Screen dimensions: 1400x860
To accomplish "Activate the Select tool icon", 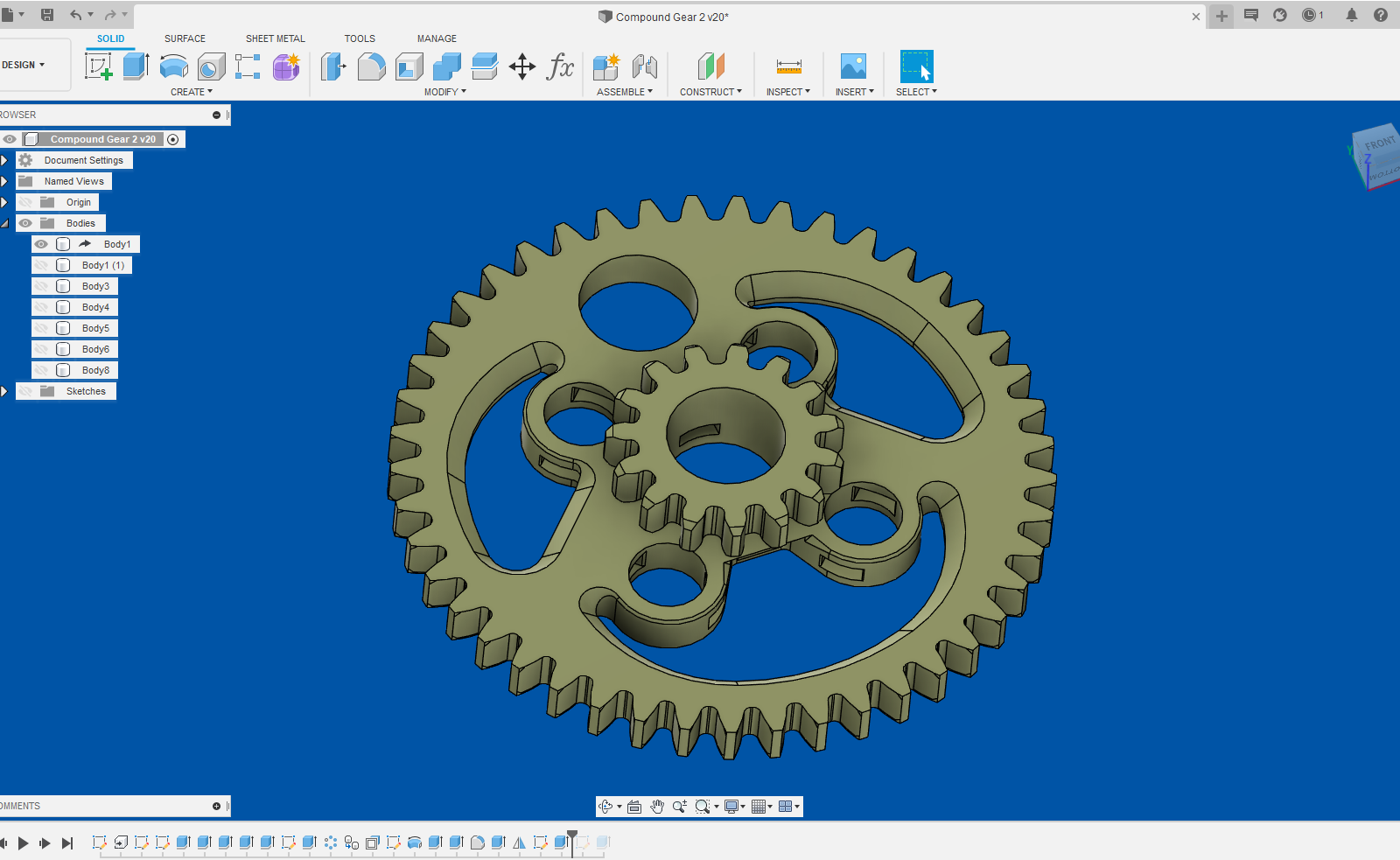I will click(x=916, y=66).
